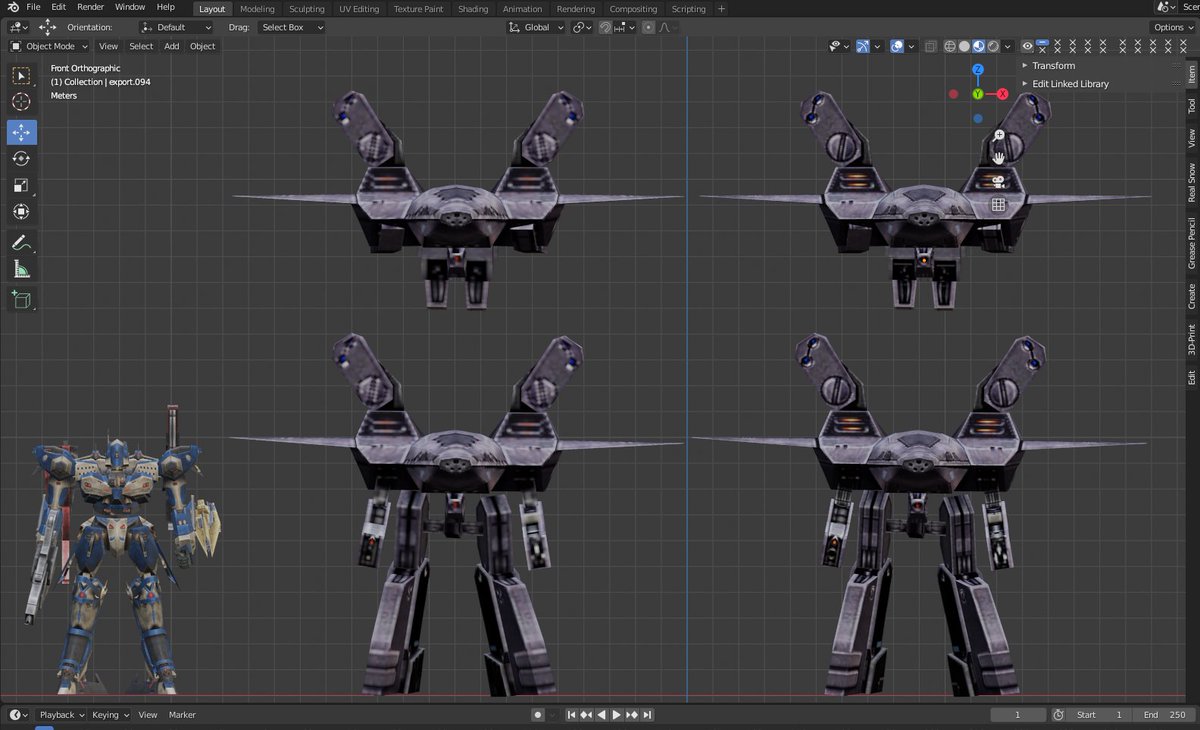Open the Global transform orientation dropdown
1200x730 pixels.
click(x=536, y=27)
